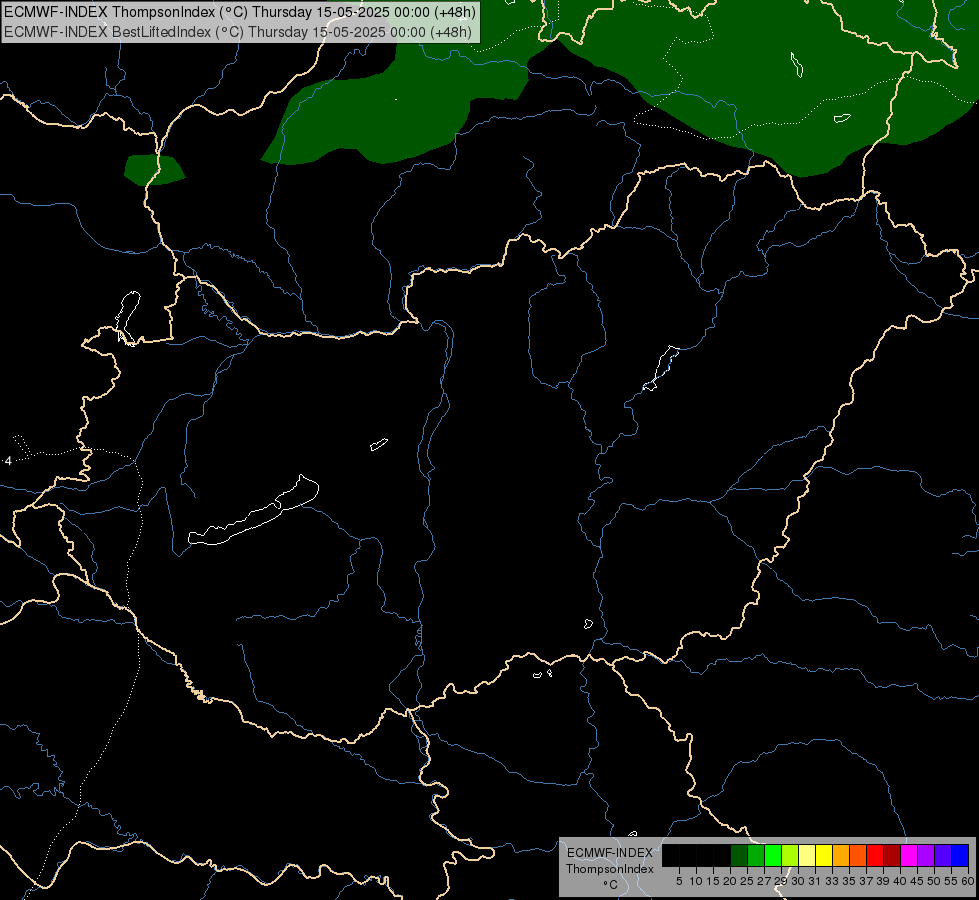This screenshot has width=979, height=900.
Task: Select the purple 45–50 legend swatch
Action: 926,855
